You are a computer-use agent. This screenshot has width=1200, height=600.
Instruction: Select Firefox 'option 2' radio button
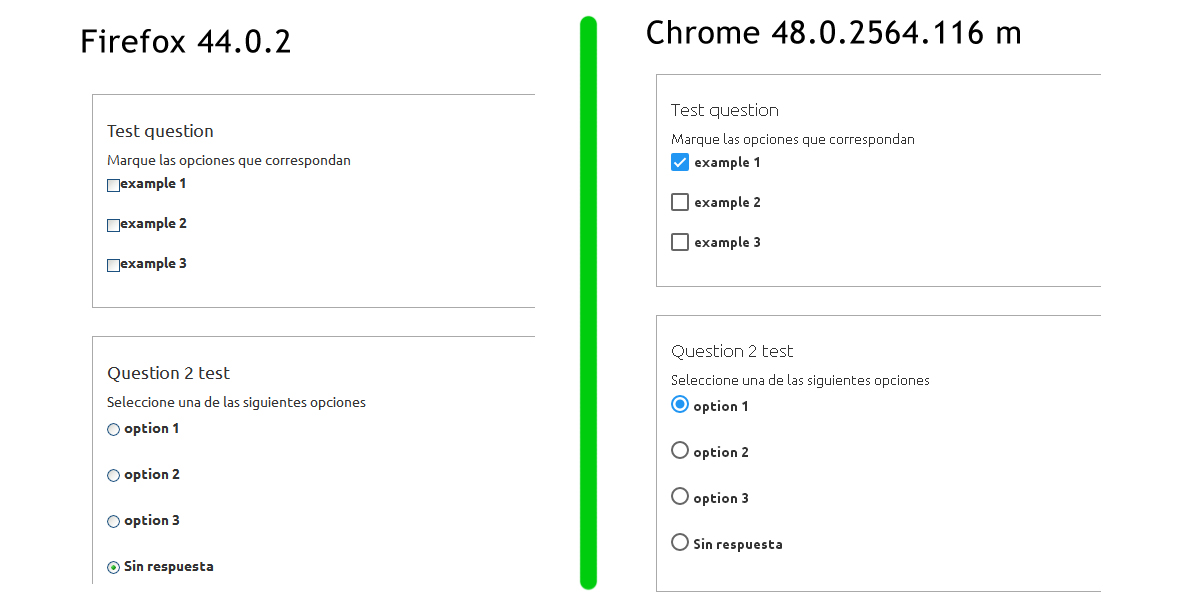(x=113, y=476)
